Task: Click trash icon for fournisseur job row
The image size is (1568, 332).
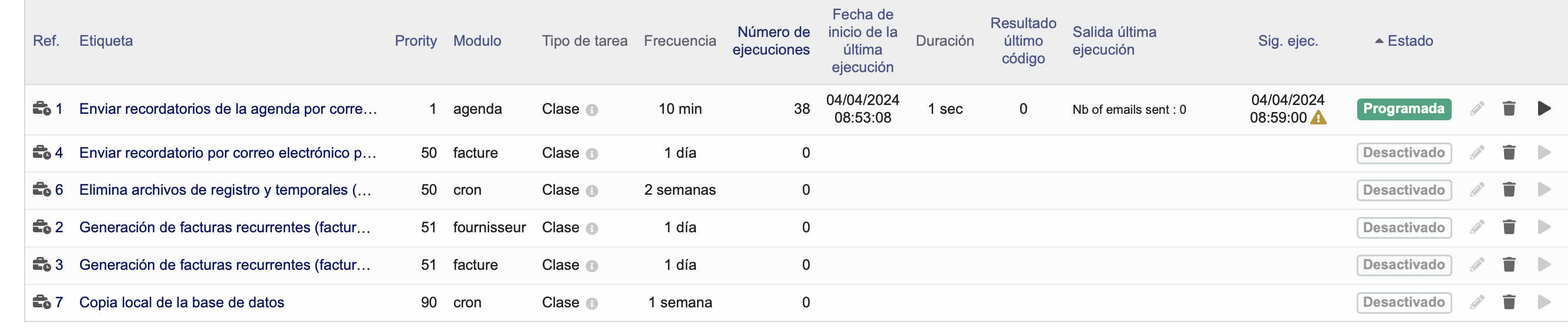Action: pos(1508,228)
